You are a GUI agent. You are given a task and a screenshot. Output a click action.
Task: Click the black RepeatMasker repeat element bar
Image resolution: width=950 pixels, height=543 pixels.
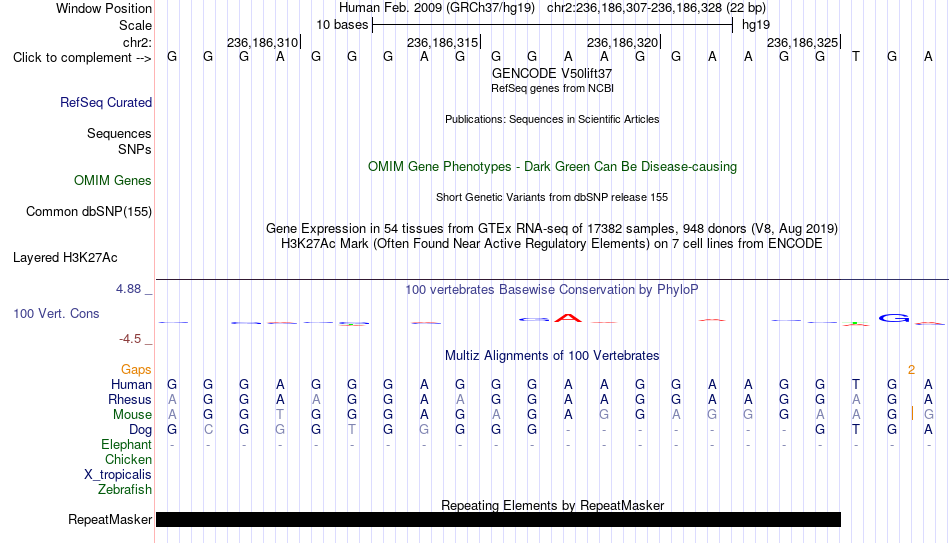click(x=498, y=519)
